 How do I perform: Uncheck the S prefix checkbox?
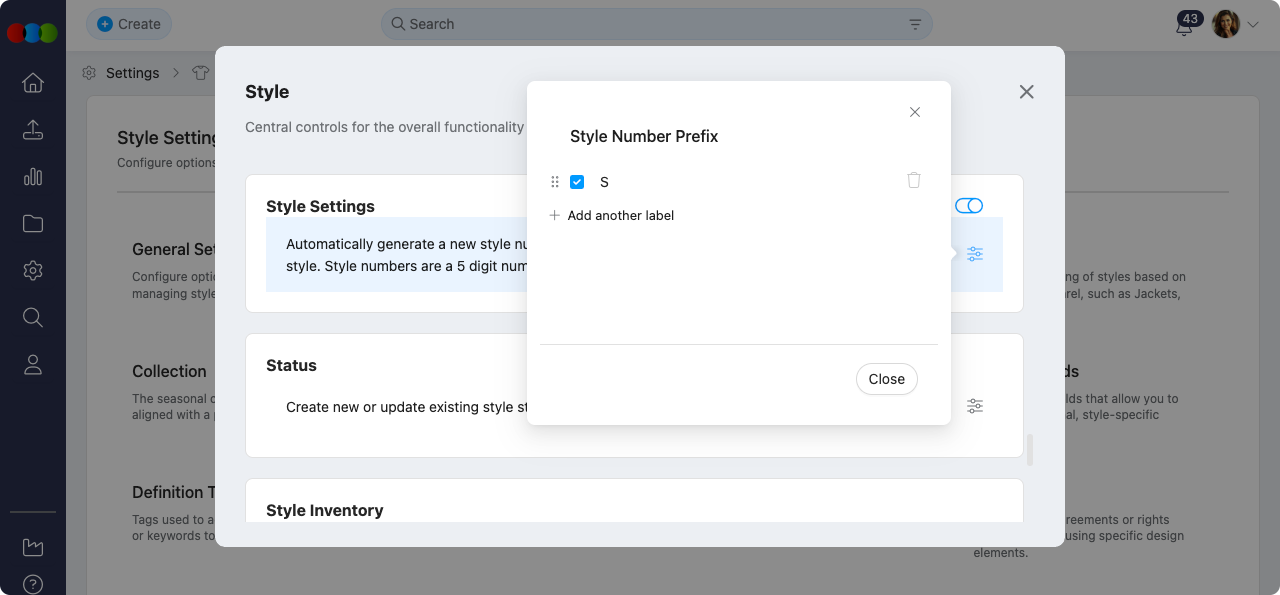pos(577,182)
